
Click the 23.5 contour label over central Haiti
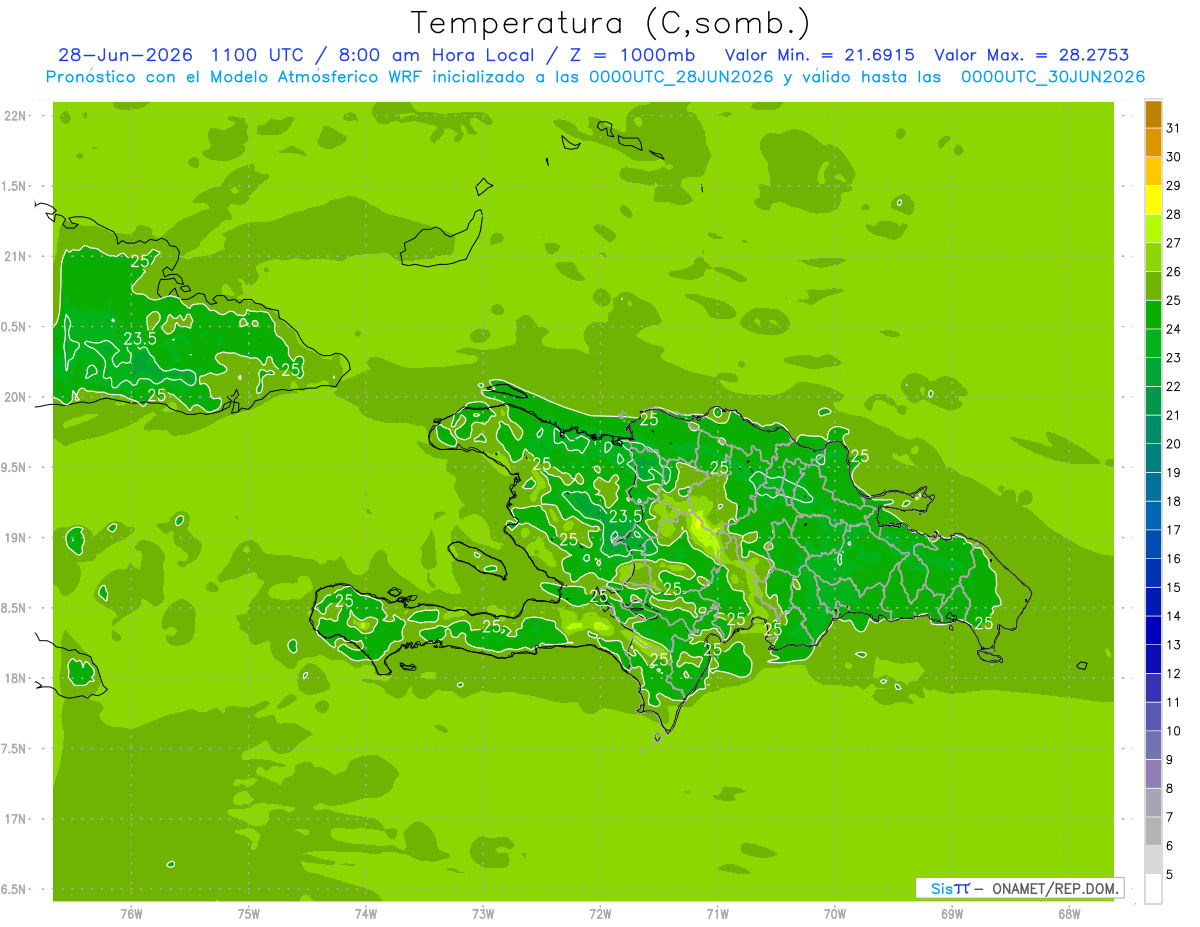click(x=625, y=516)
